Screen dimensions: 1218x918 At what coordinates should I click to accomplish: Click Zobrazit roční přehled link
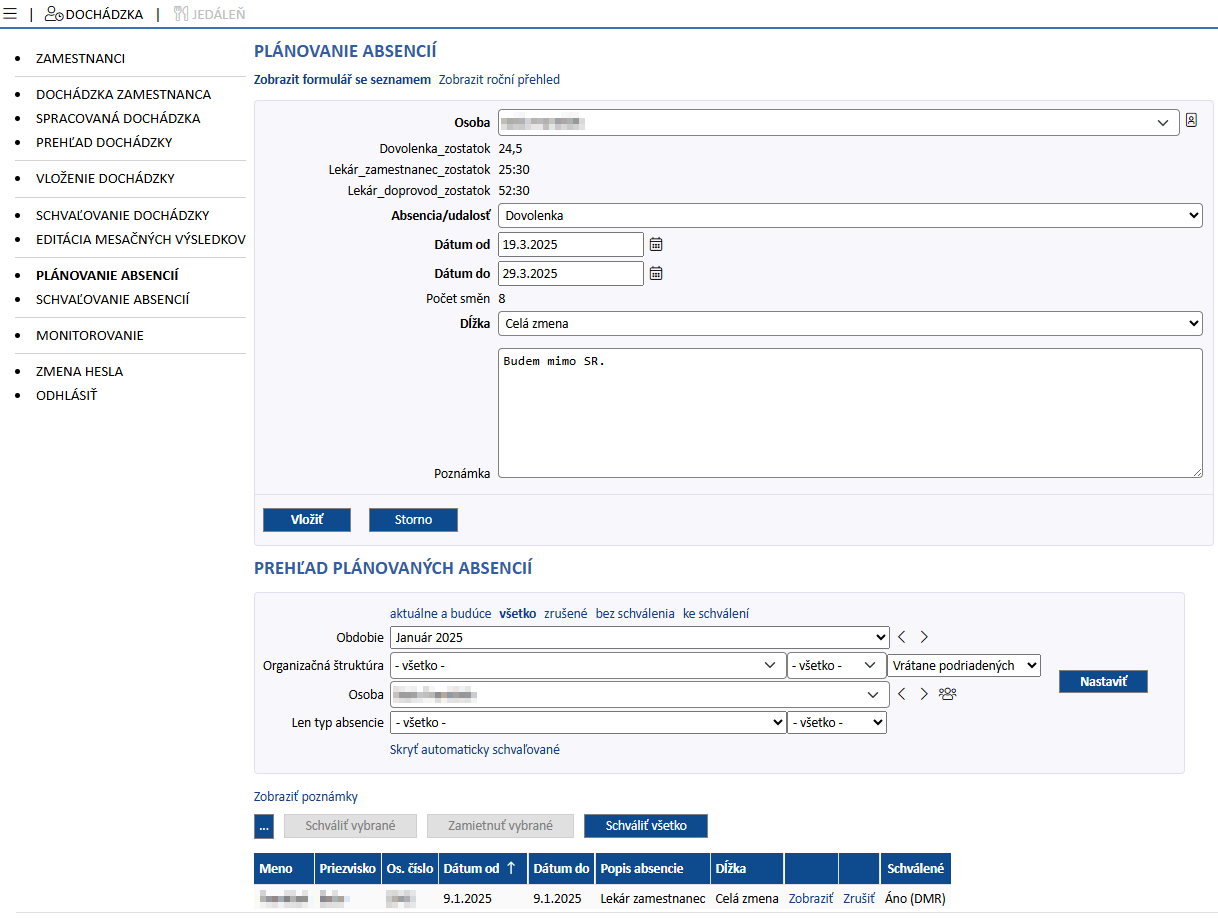pos(499,80)
